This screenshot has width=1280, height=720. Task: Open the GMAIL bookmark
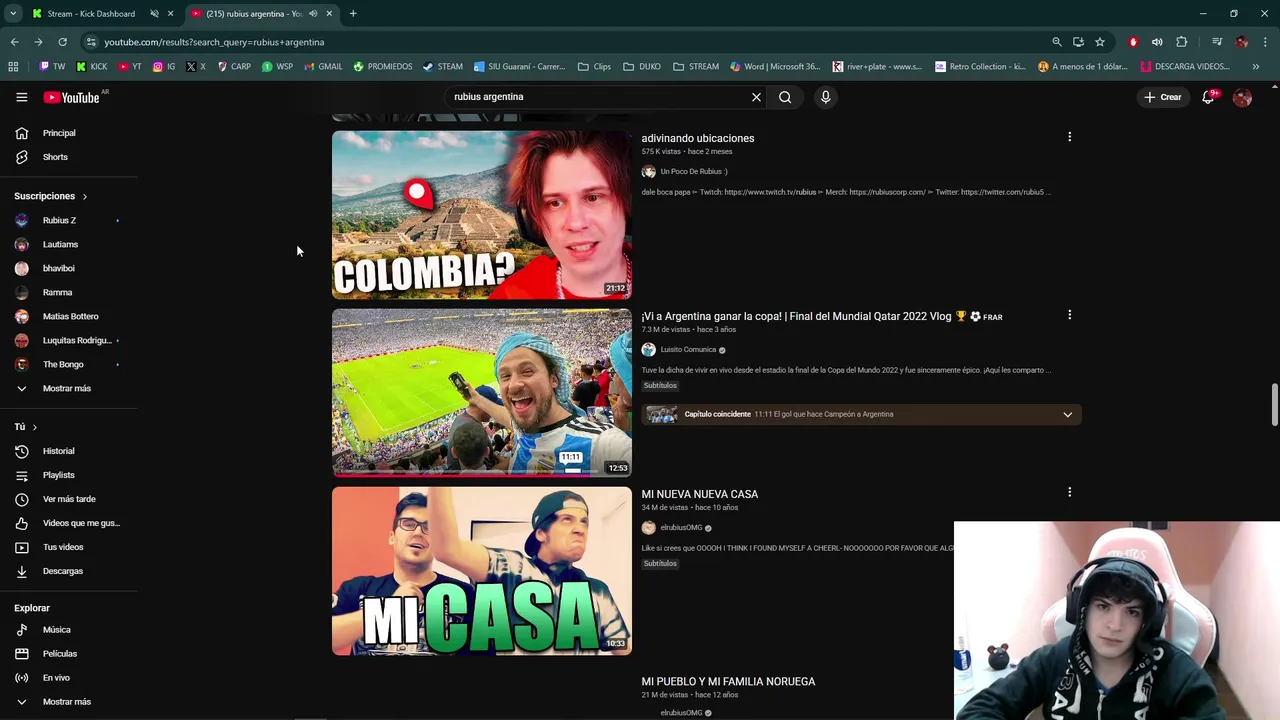point(323,67)
